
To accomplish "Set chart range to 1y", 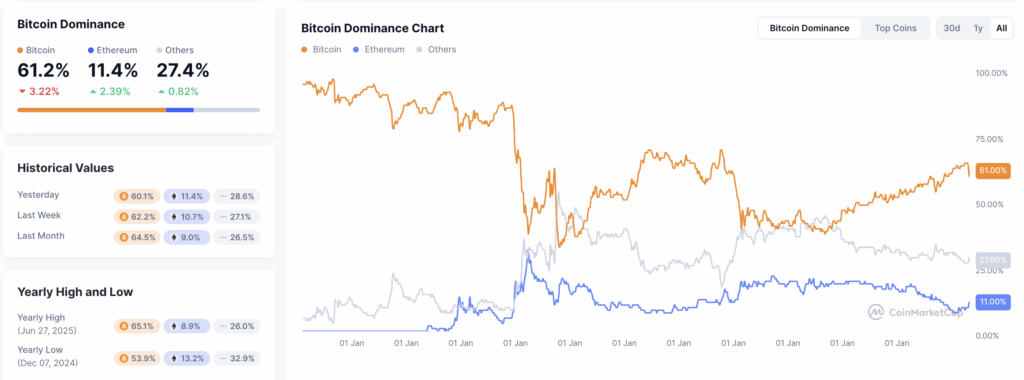I will coord(978,28).
